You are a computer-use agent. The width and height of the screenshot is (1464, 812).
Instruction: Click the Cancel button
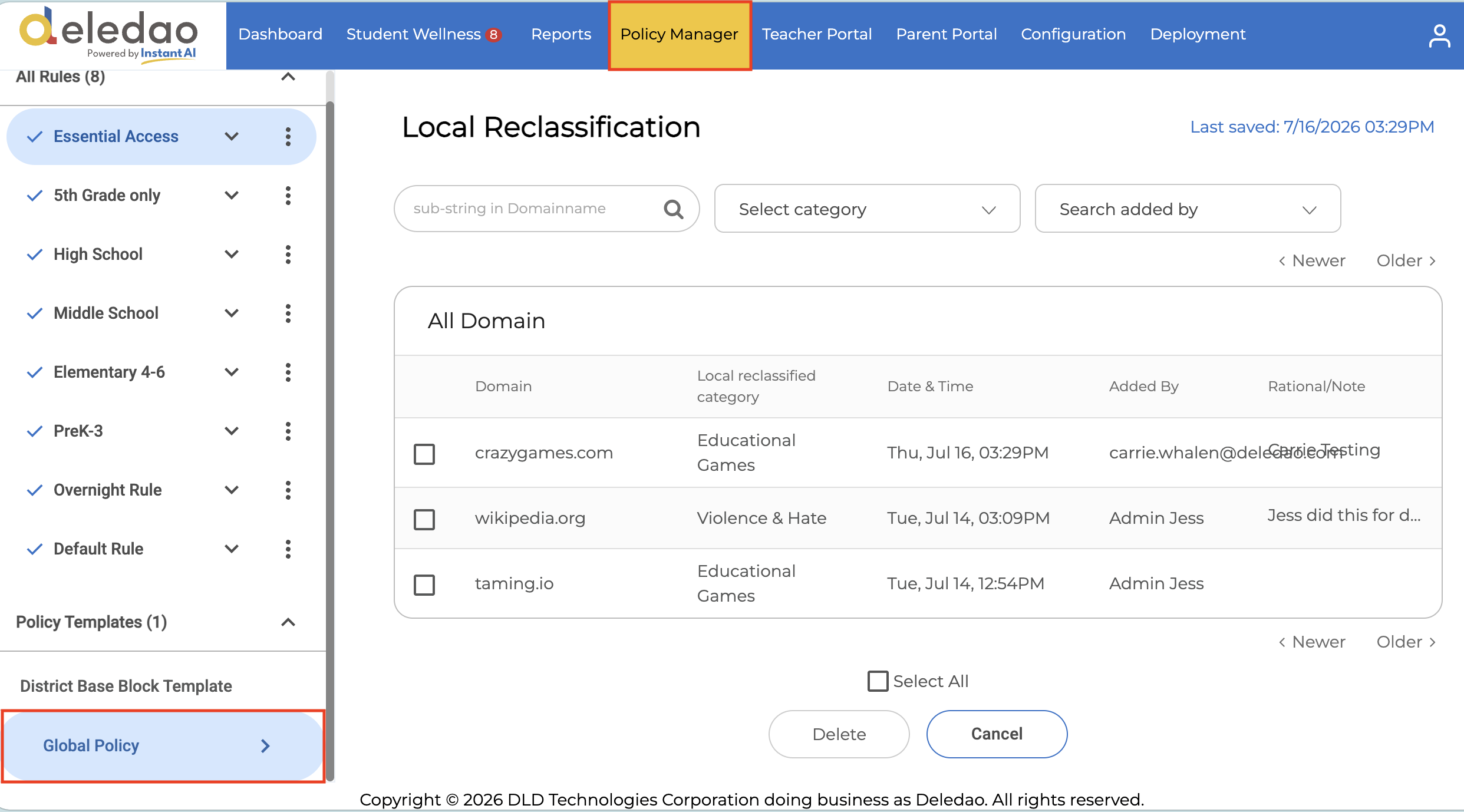[x=997, y=734]
